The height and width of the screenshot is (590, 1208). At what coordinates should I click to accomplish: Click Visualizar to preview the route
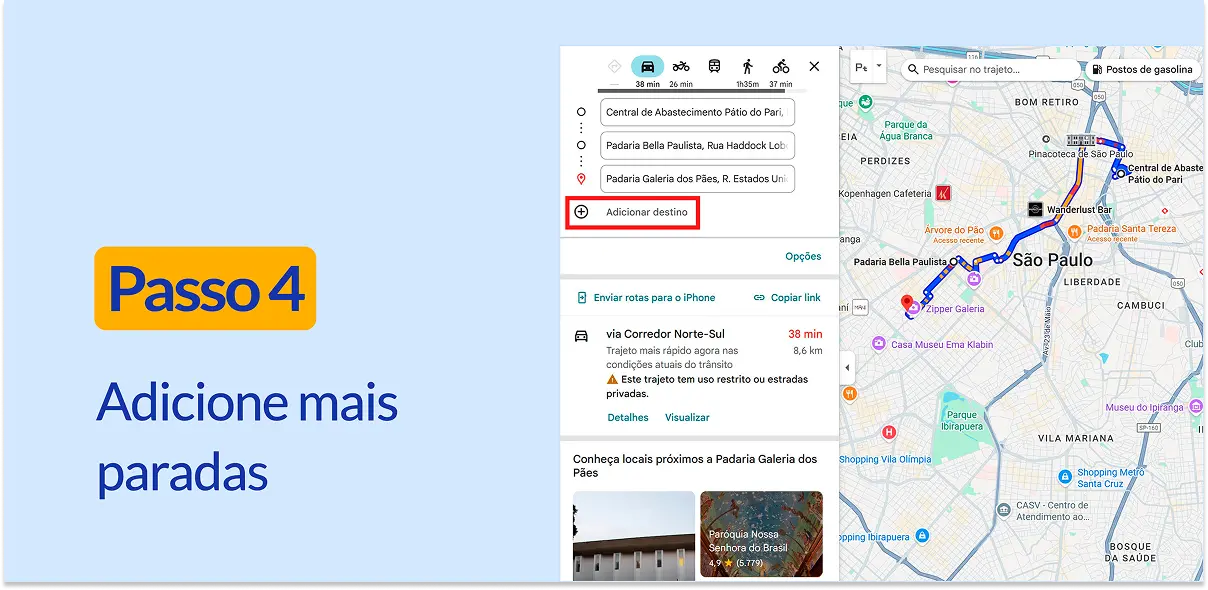687,417
